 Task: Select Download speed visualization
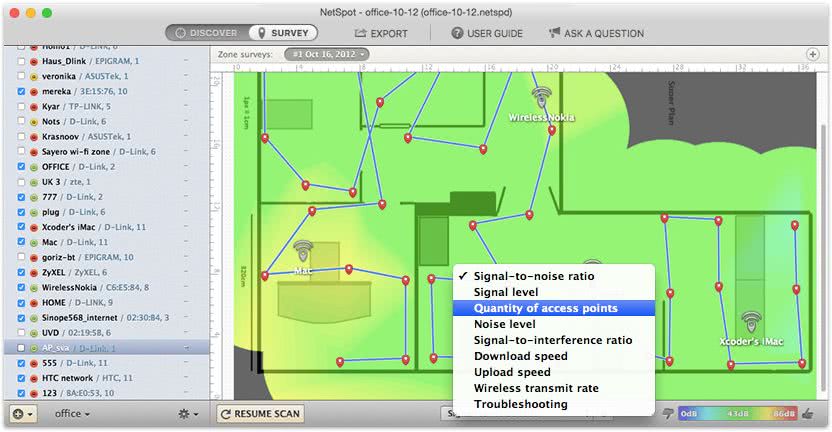554,356
